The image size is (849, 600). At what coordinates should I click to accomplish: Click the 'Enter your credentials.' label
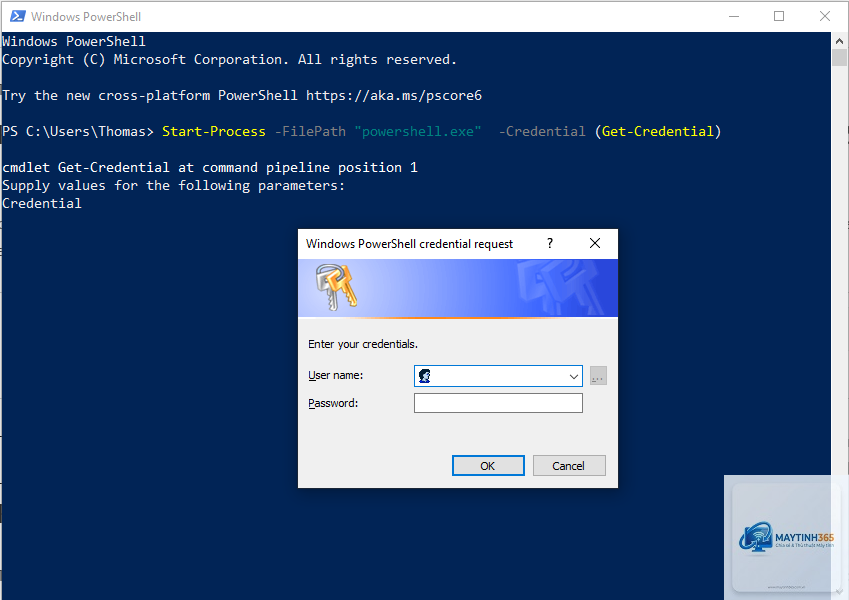[363, 344]
